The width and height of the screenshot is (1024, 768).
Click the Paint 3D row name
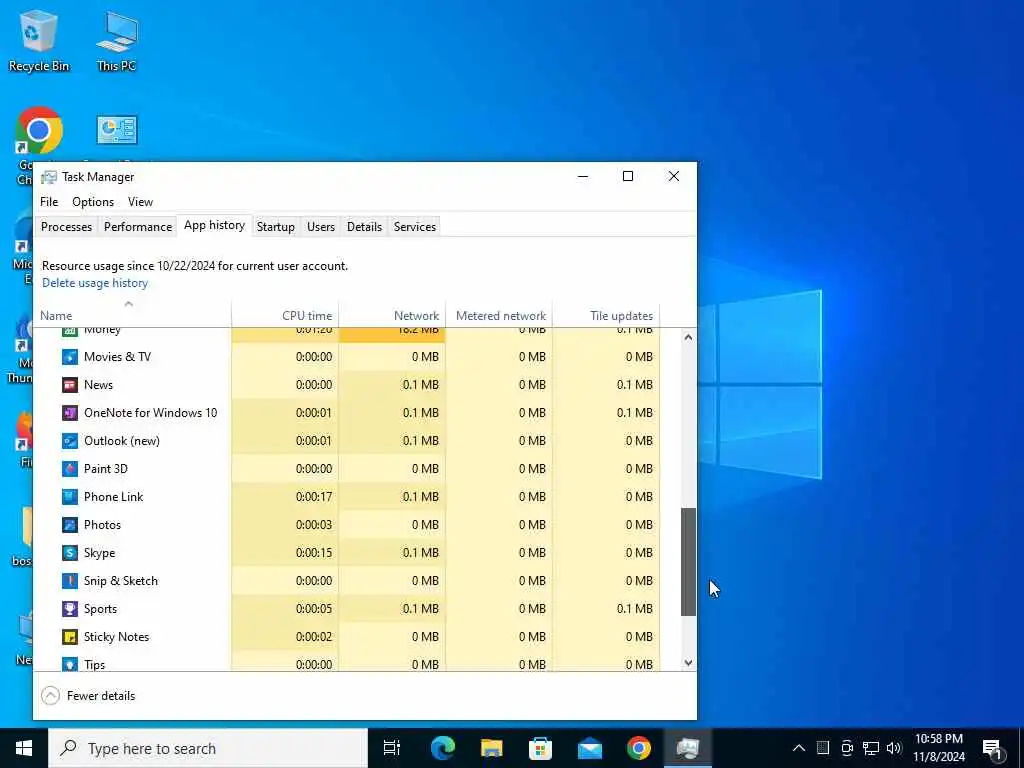(106, 469)
